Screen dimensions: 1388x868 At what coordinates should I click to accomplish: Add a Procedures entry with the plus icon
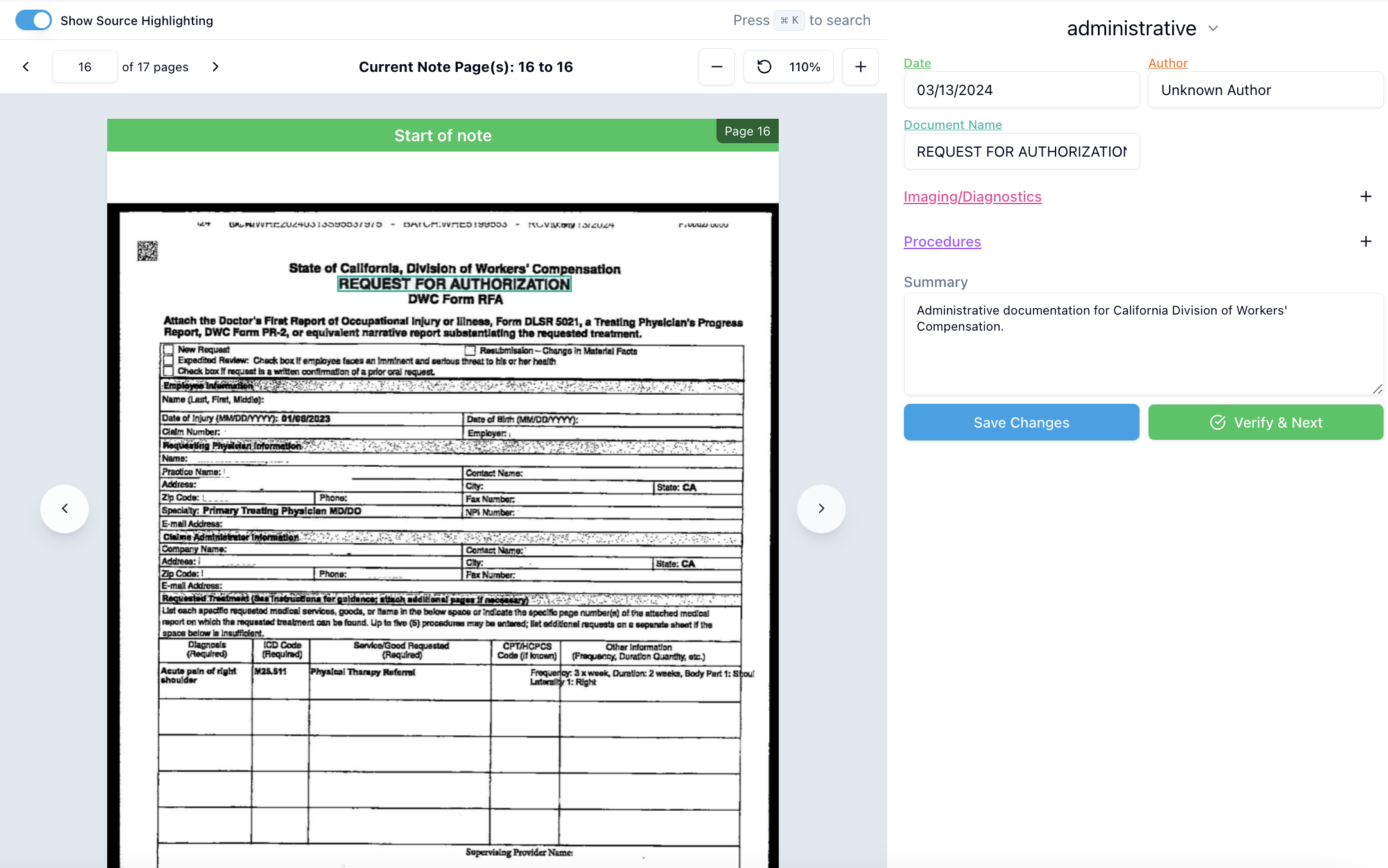pos(1366,241)
